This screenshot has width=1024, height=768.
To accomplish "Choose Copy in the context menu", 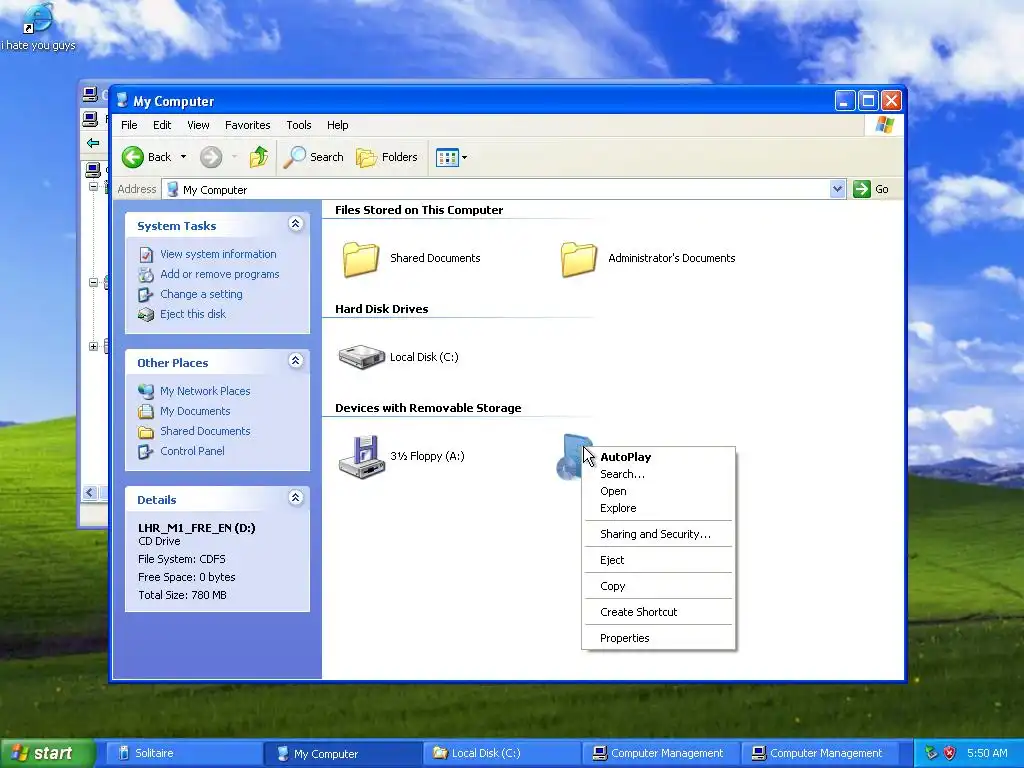I will click(x=658, y=586).
